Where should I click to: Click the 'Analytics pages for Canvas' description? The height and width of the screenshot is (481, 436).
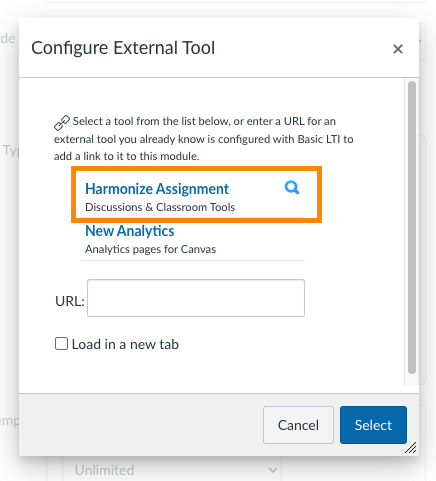[150, 249]
